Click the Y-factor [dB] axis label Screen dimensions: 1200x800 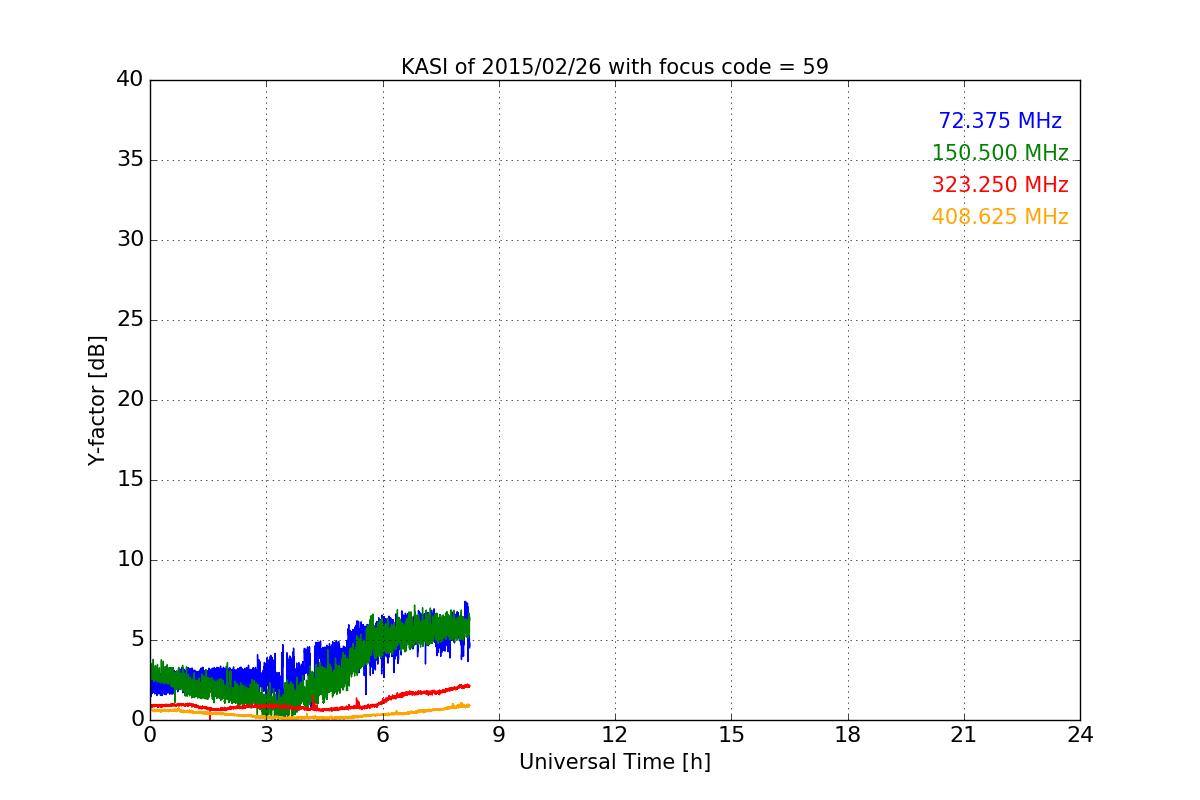pyautogui.click(x=97, y=400)
